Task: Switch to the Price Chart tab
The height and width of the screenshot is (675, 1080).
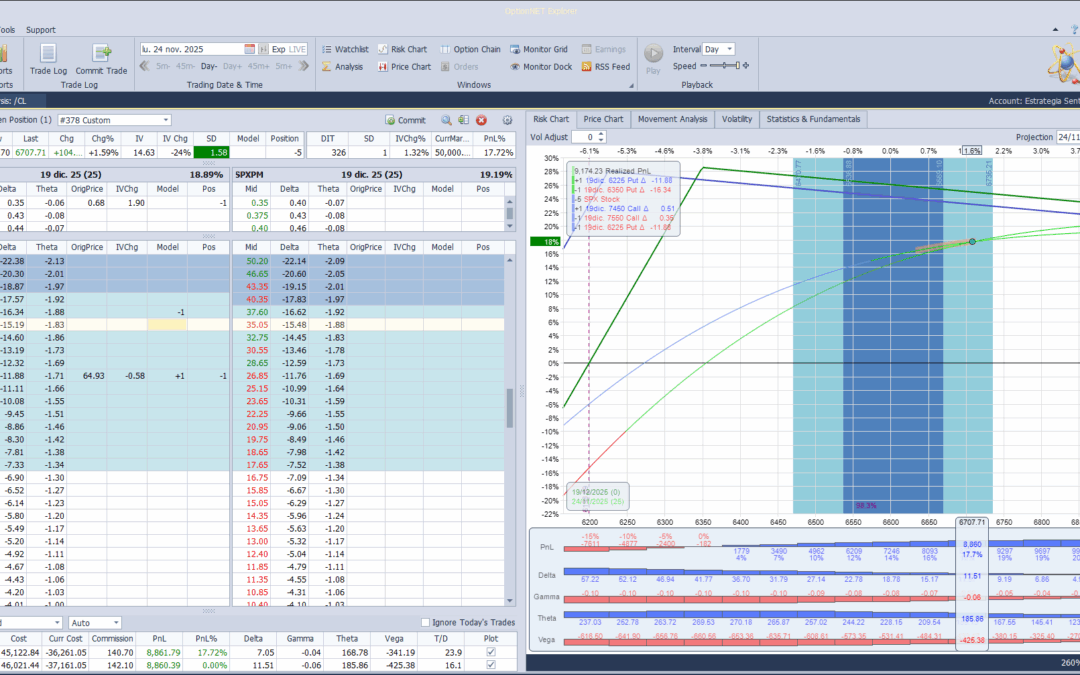Action: (x=603, y=118)
